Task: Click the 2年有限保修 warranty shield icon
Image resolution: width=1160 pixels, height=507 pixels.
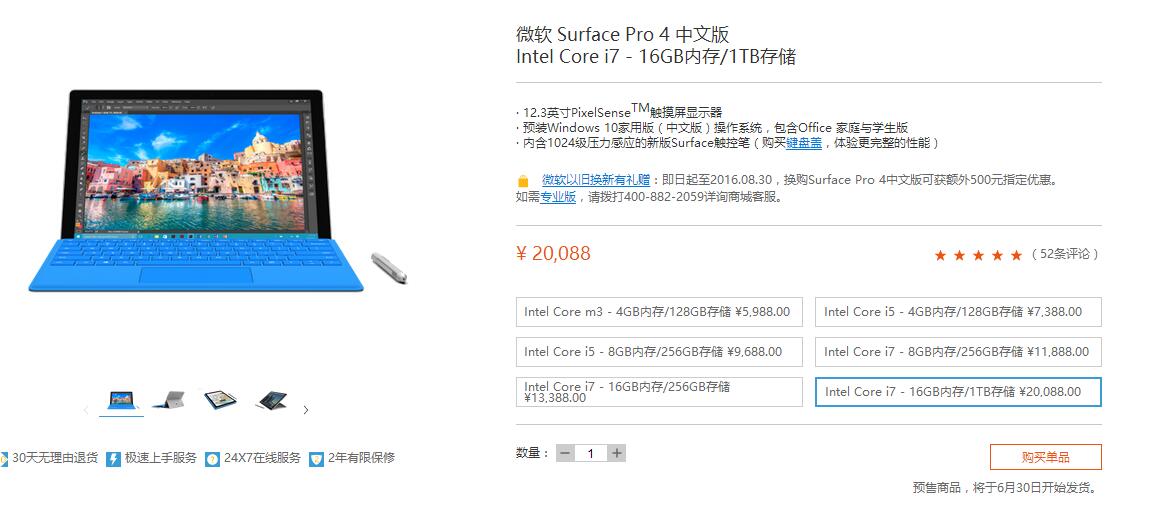Action: (317, 459)
